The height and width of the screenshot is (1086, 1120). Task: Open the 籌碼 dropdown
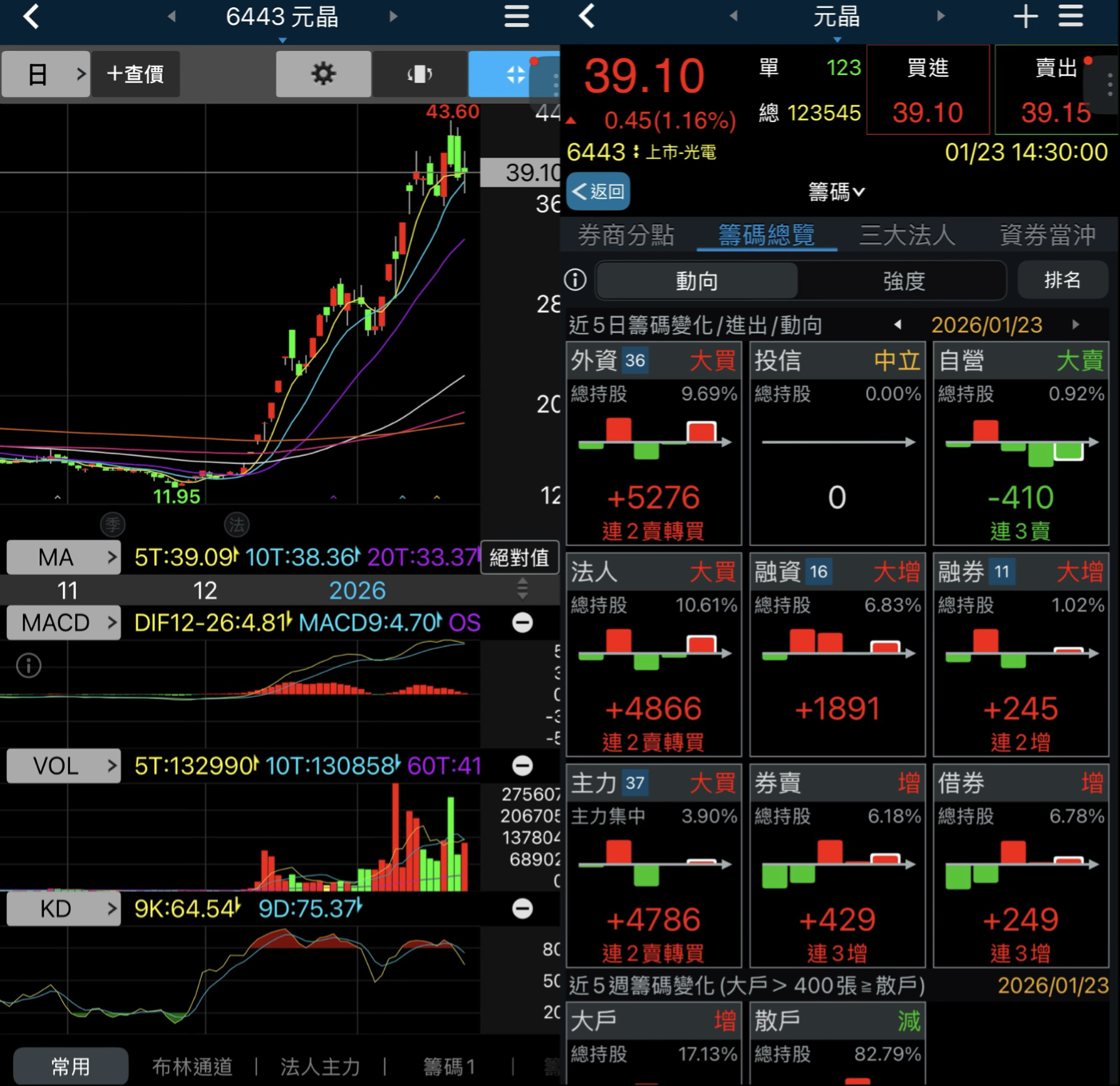(836, 192)
